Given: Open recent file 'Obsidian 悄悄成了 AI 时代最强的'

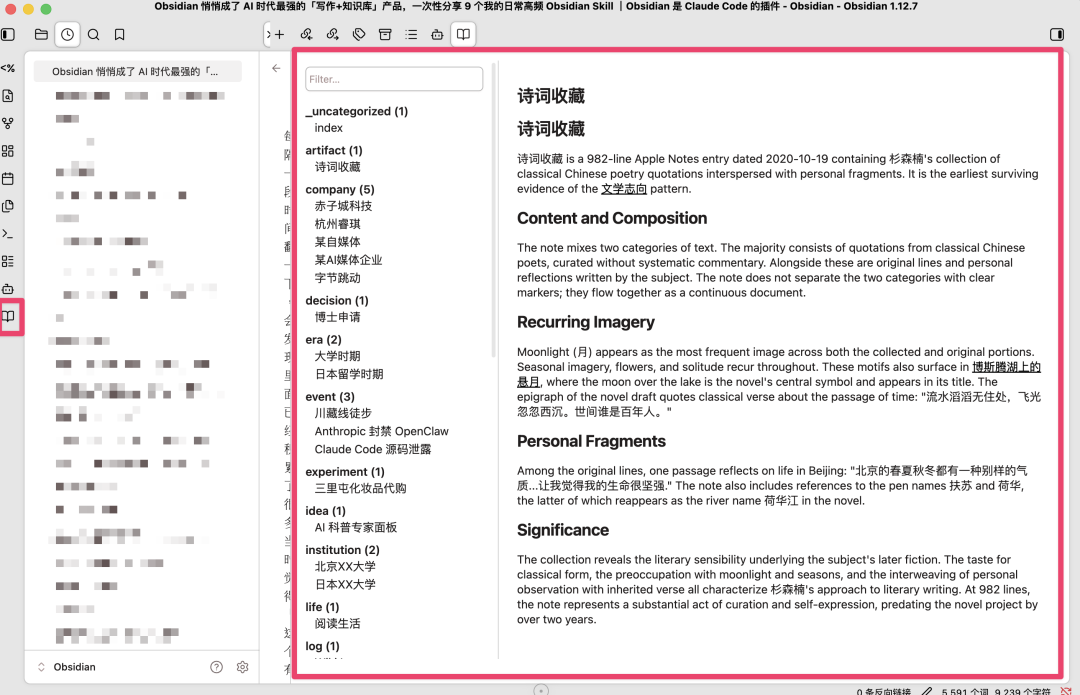Looking at the screenshot, I should pyautogui.click(x=138, y=72).
